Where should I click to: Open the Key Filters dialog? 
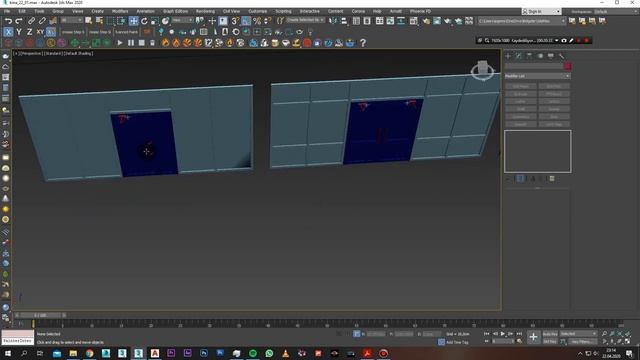[582, 341]
